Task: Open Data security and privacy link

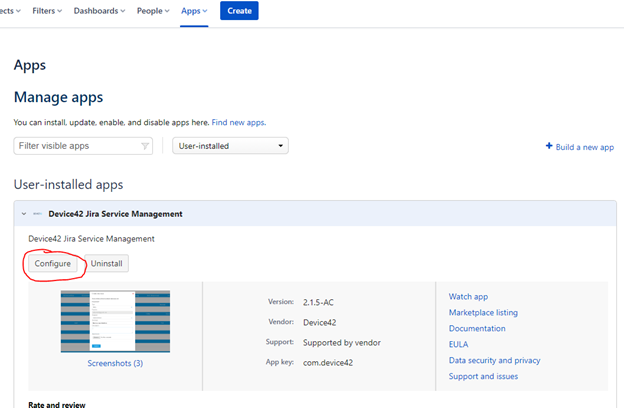Action: click(494, 360)
